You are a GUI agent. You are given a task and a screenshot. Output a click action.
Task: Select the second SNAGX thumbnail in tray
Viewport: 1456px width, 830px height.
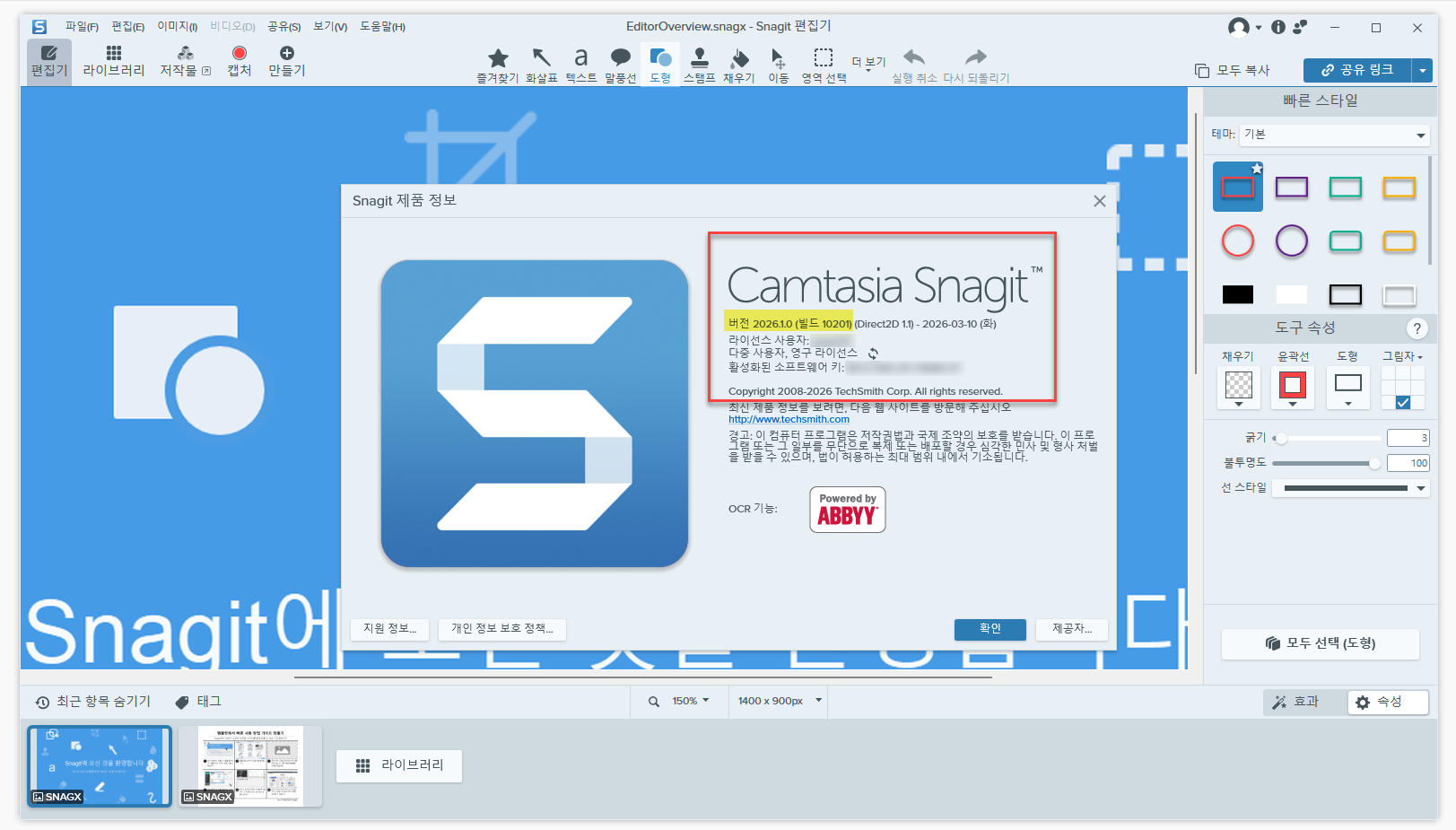click(x=250, y=765)
